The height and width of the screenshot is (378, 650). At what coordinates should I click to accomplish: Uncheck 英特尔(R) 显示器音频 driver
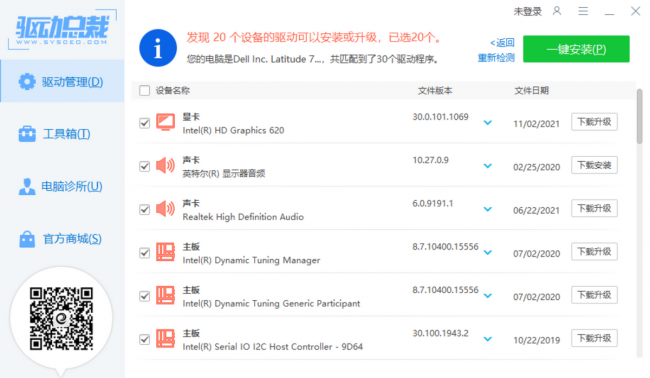[144, 166]
